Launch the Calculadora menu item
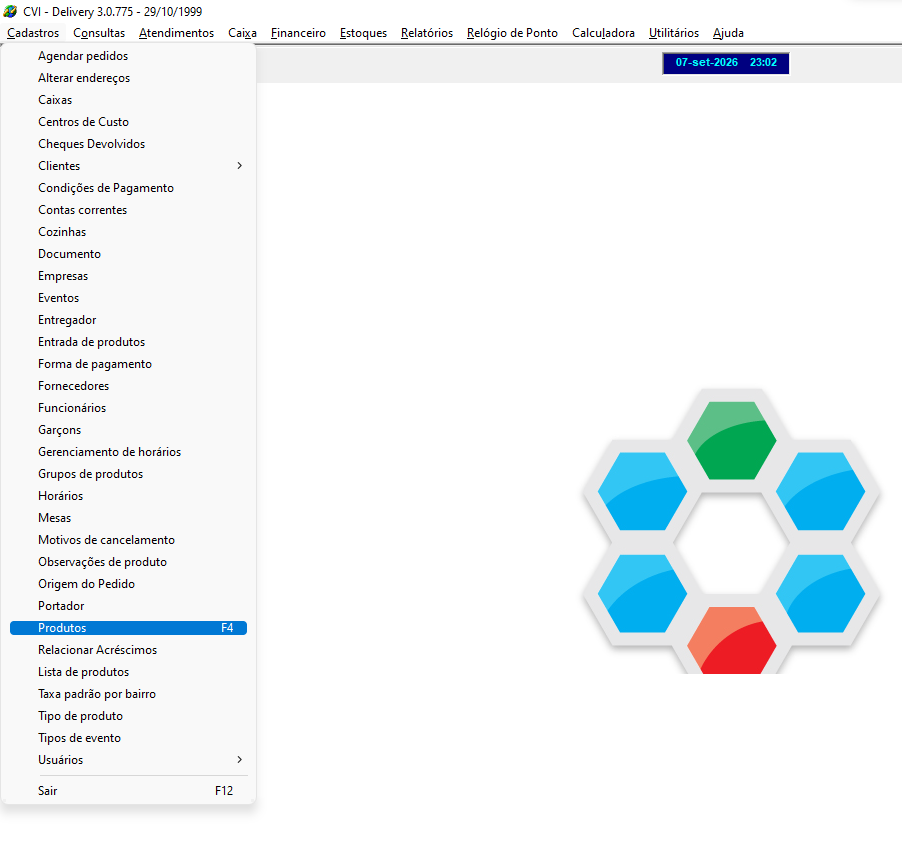This screenshot has height=868, width=902. pyautogui.click(x=603, y=33)
